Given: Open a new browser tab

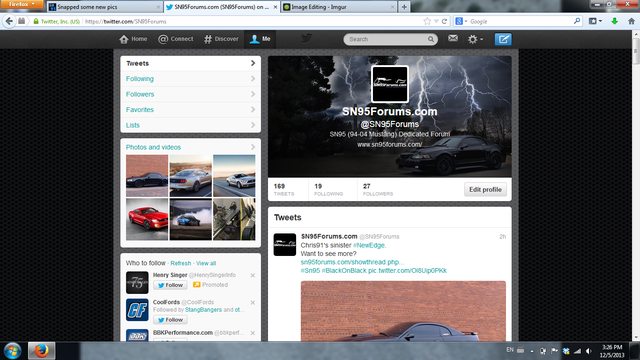Looking at the screenshot, I should click(404, 7).
